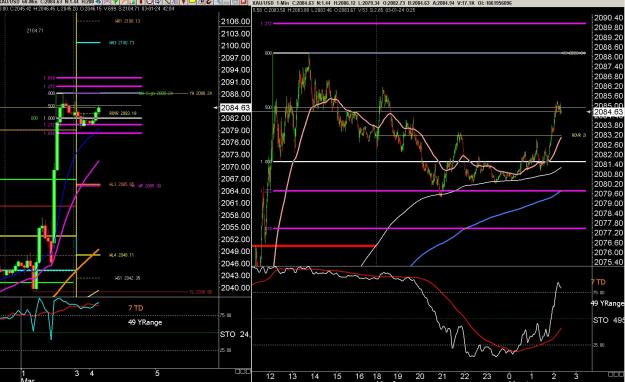Select 49 YRange label in 1-Min indicator pane
Image resolution: width=625 pixels, height=382 pixels.
pyautogui.click(x=607, y=303)
